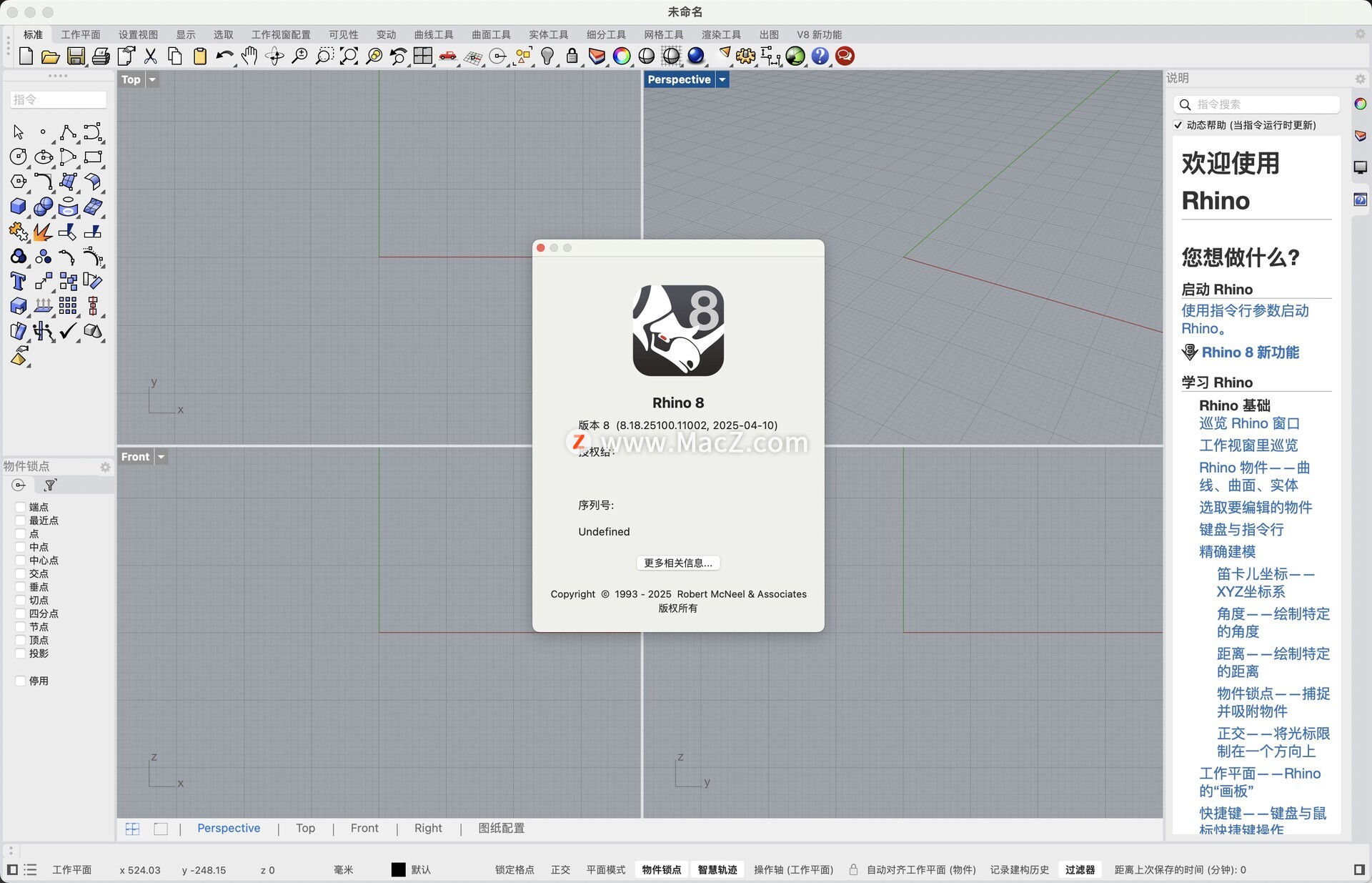Open the Top viewport dropdown arrow

pyautogui.click(x=152, y=79)
